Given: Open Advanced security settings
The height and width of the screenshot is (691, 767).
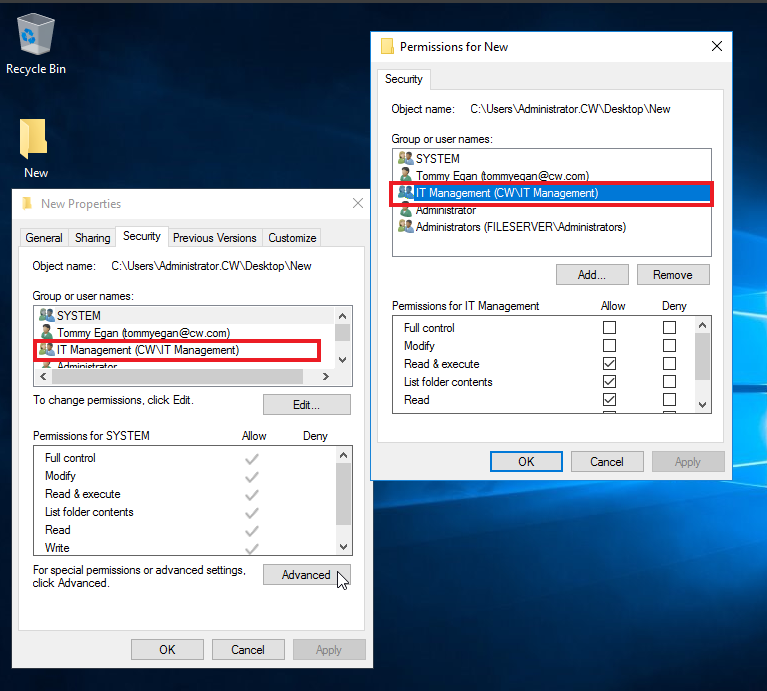Looking at the screenshot, I should [x=306, y=575].
